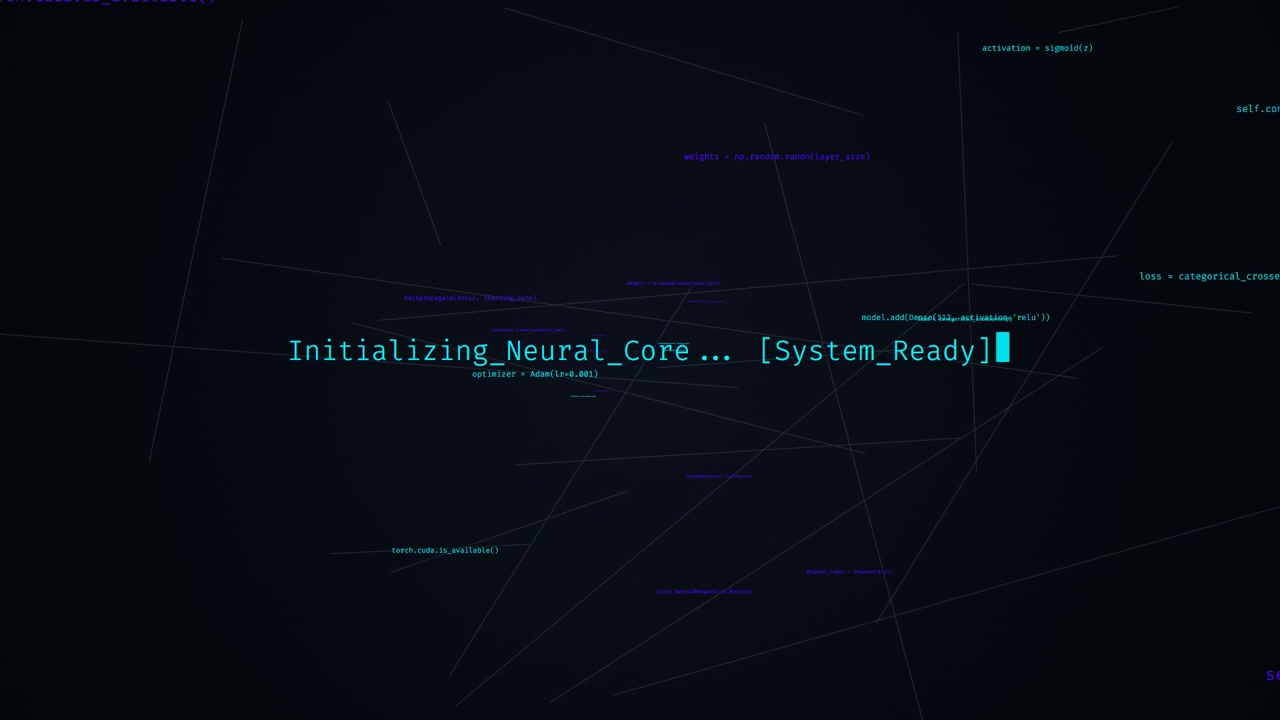Screen dimensions: 1280x720
Task: Click weights = np.random.randn(layer_size) code
Action: [x=777, y=157]
